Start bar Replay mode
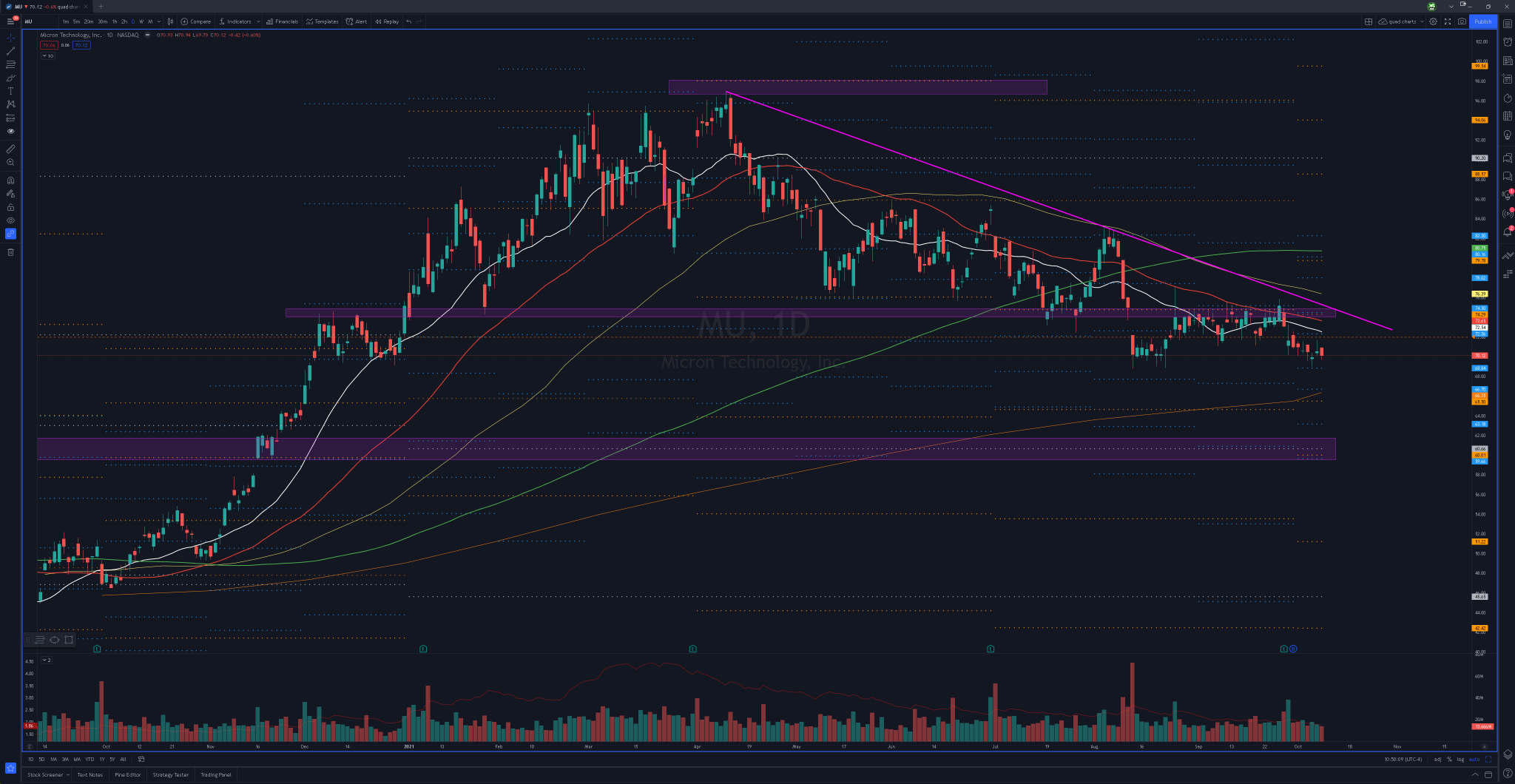1515x784 pixels. pyautogui.click(x=387, y=21)
